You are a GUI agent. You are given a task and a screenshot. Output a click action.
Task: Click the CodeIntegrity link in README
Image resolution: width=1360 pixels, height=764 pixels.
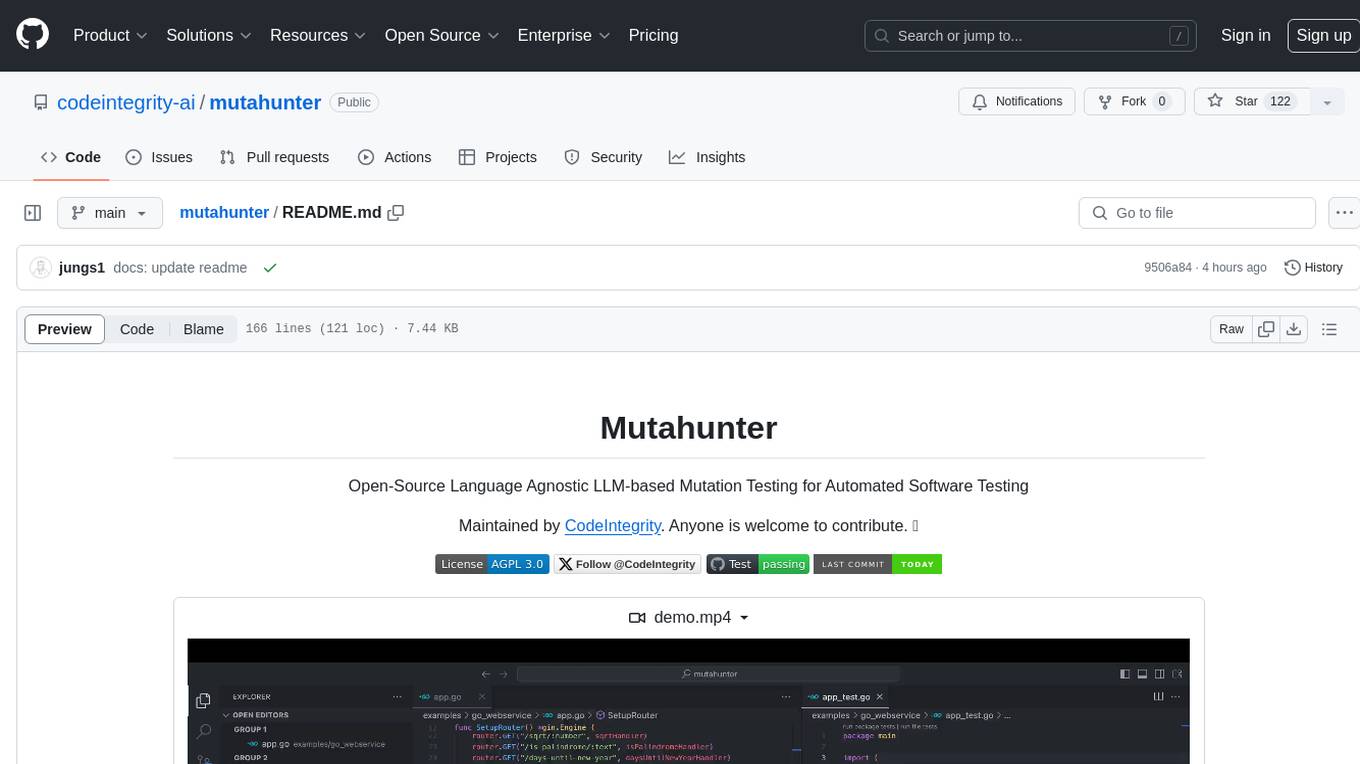[612, 525]
